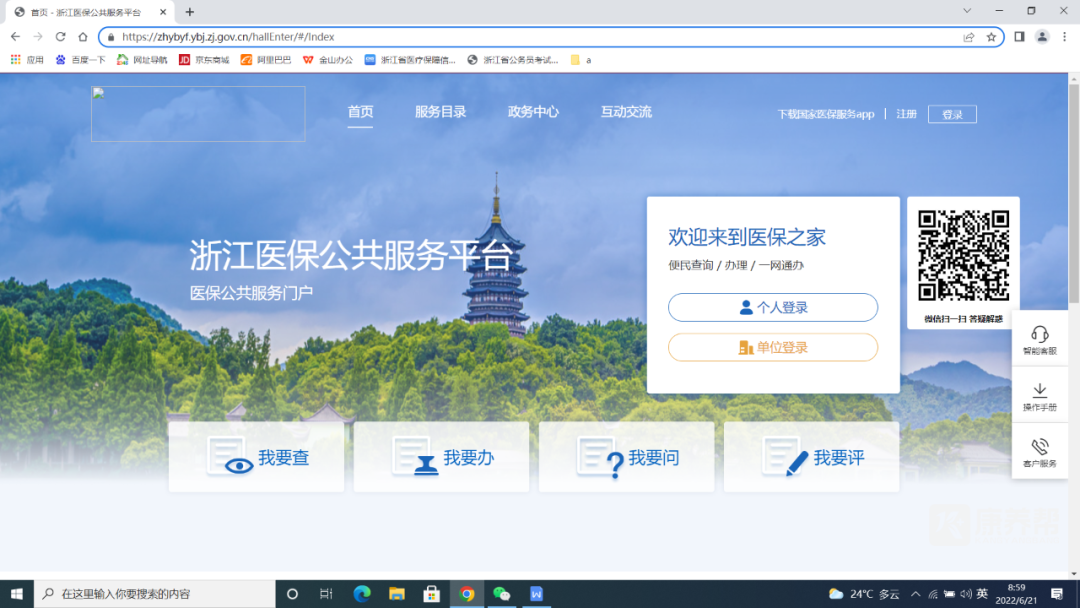
Task: Open Chrome profile avatar
Action: point(1042,36)
